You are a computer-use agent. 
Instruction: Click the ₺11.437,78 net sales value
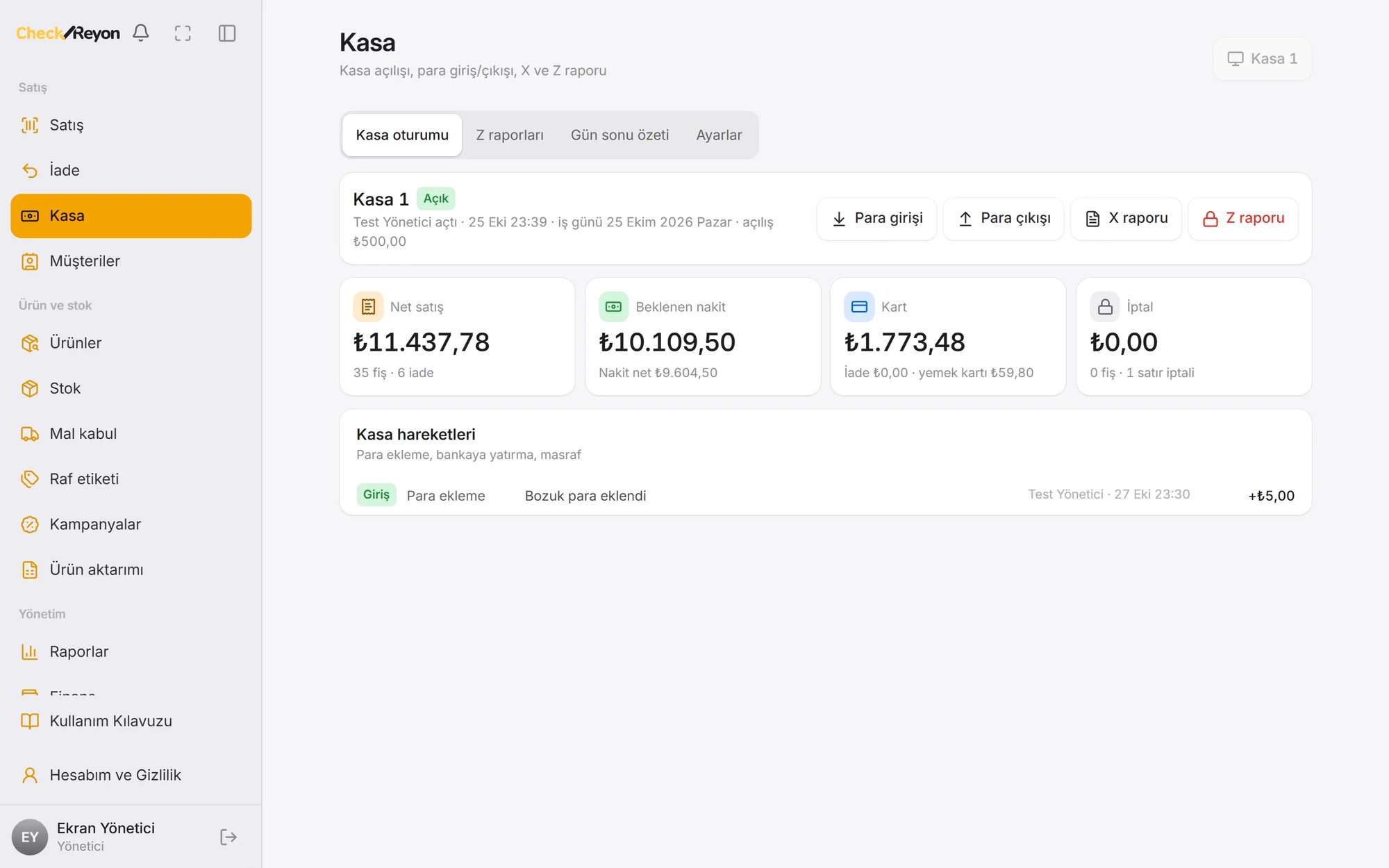click(422, 342)
